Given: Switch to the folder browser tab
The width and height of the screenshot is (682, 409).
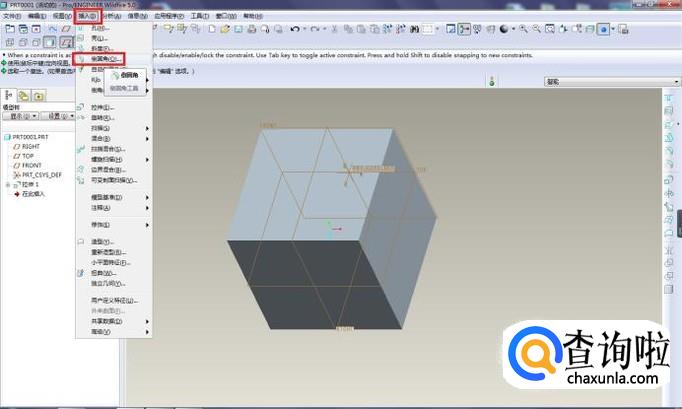Looking at the screenshot, I should 24,96.
